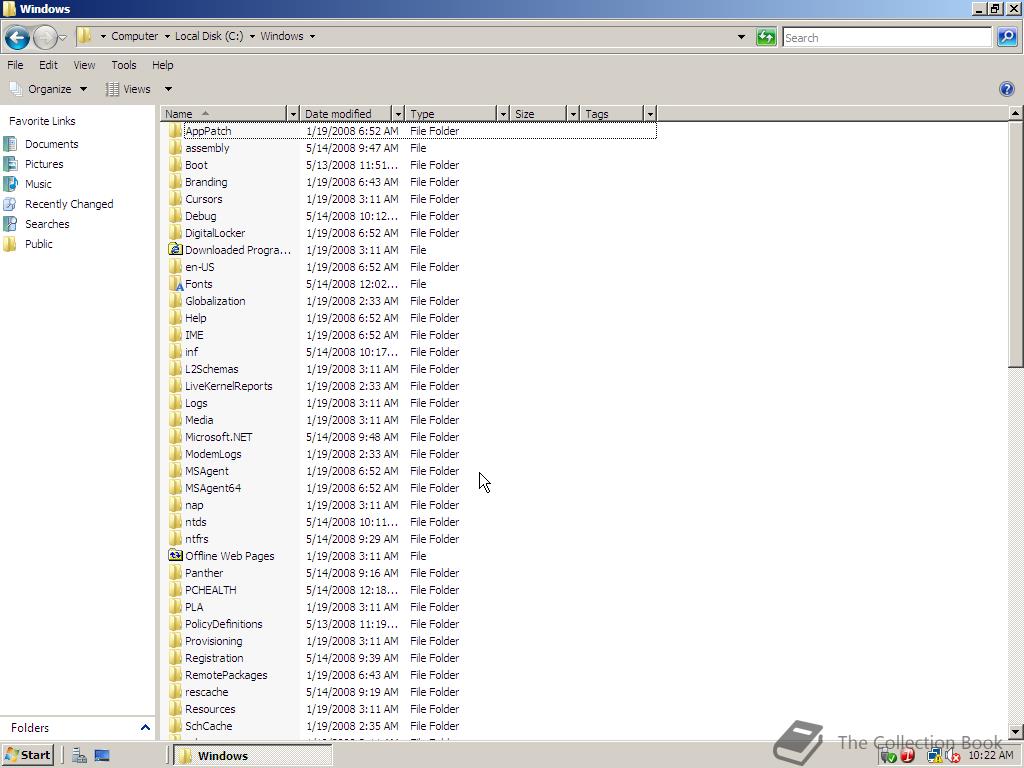Select the PolicyDefinitions folder row
Viewport: 1024px width, 768px height.
(411, 624)
